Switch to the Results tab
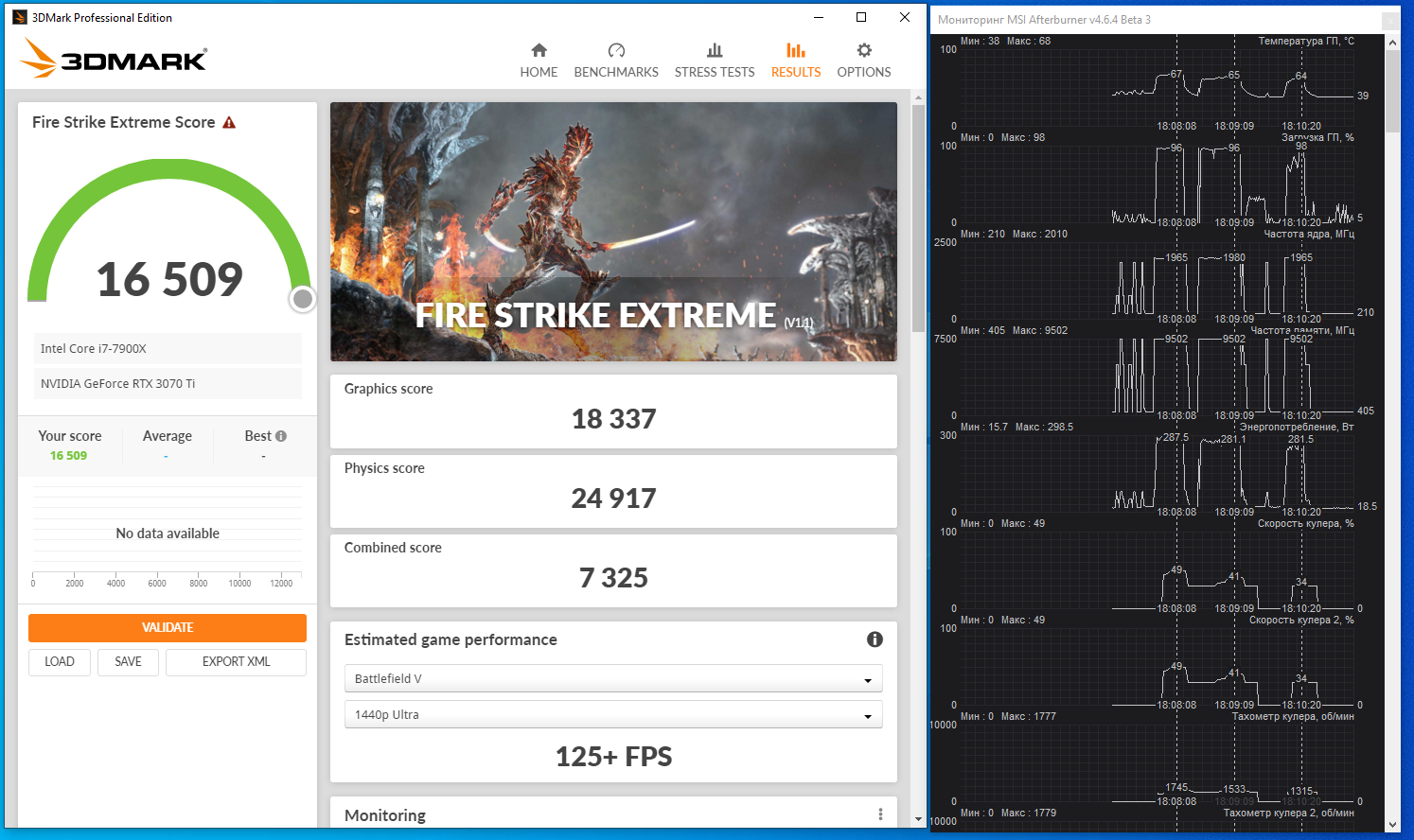The width and height of the screenshot is (1414, 840). click(796, 60)
